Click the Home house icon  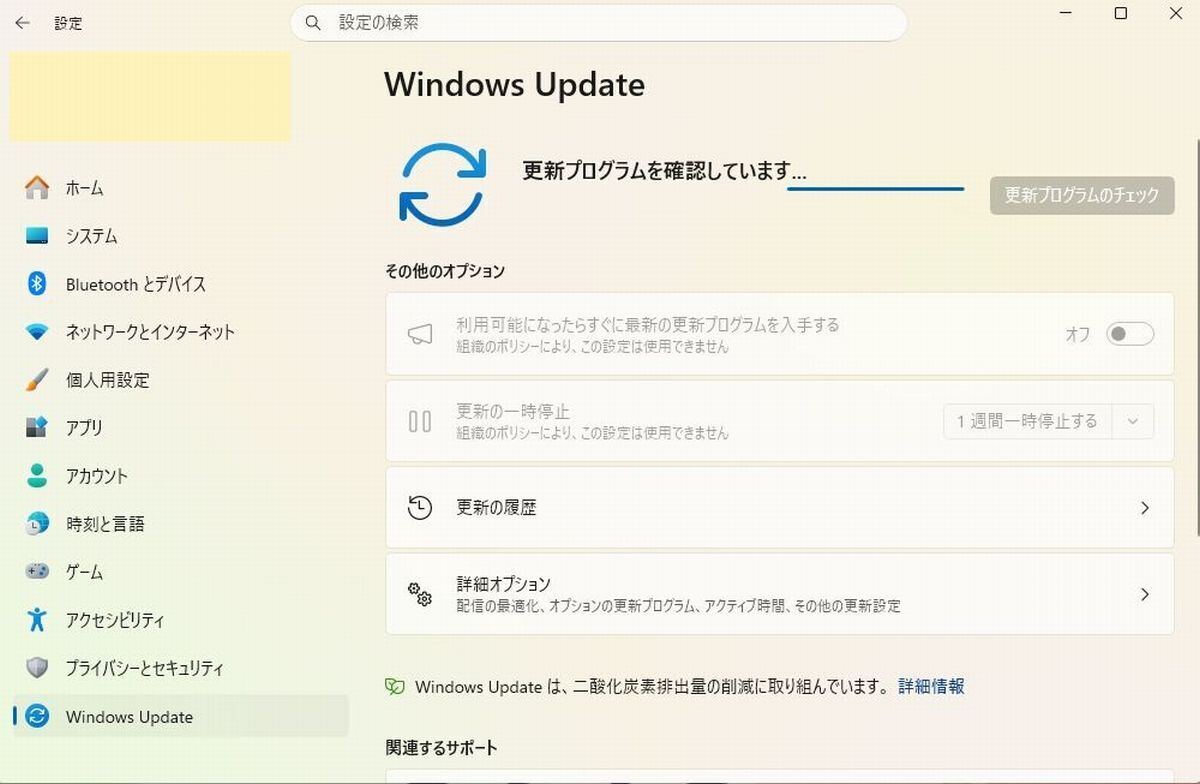(37, 188)
